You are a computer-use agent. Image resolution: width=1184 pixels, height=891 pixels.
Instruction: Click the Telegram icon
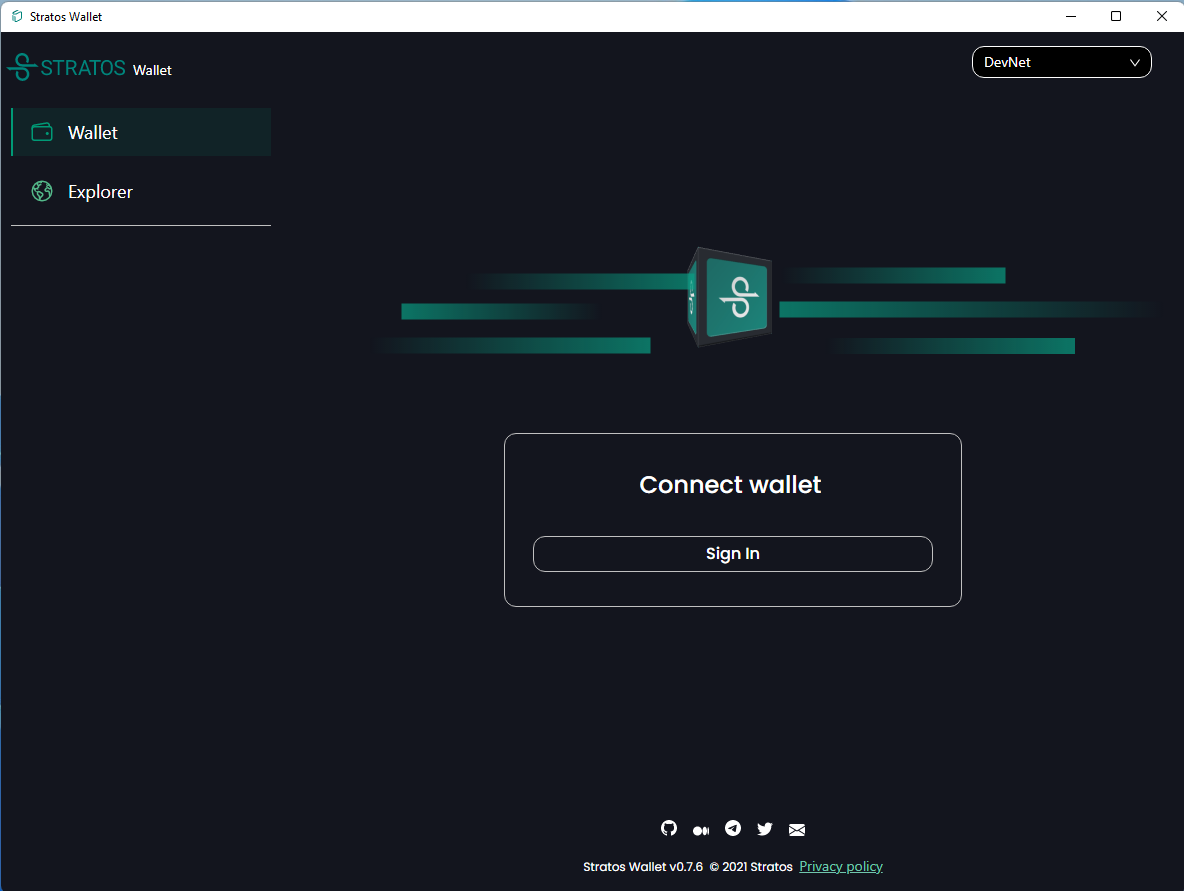point(733,829)
